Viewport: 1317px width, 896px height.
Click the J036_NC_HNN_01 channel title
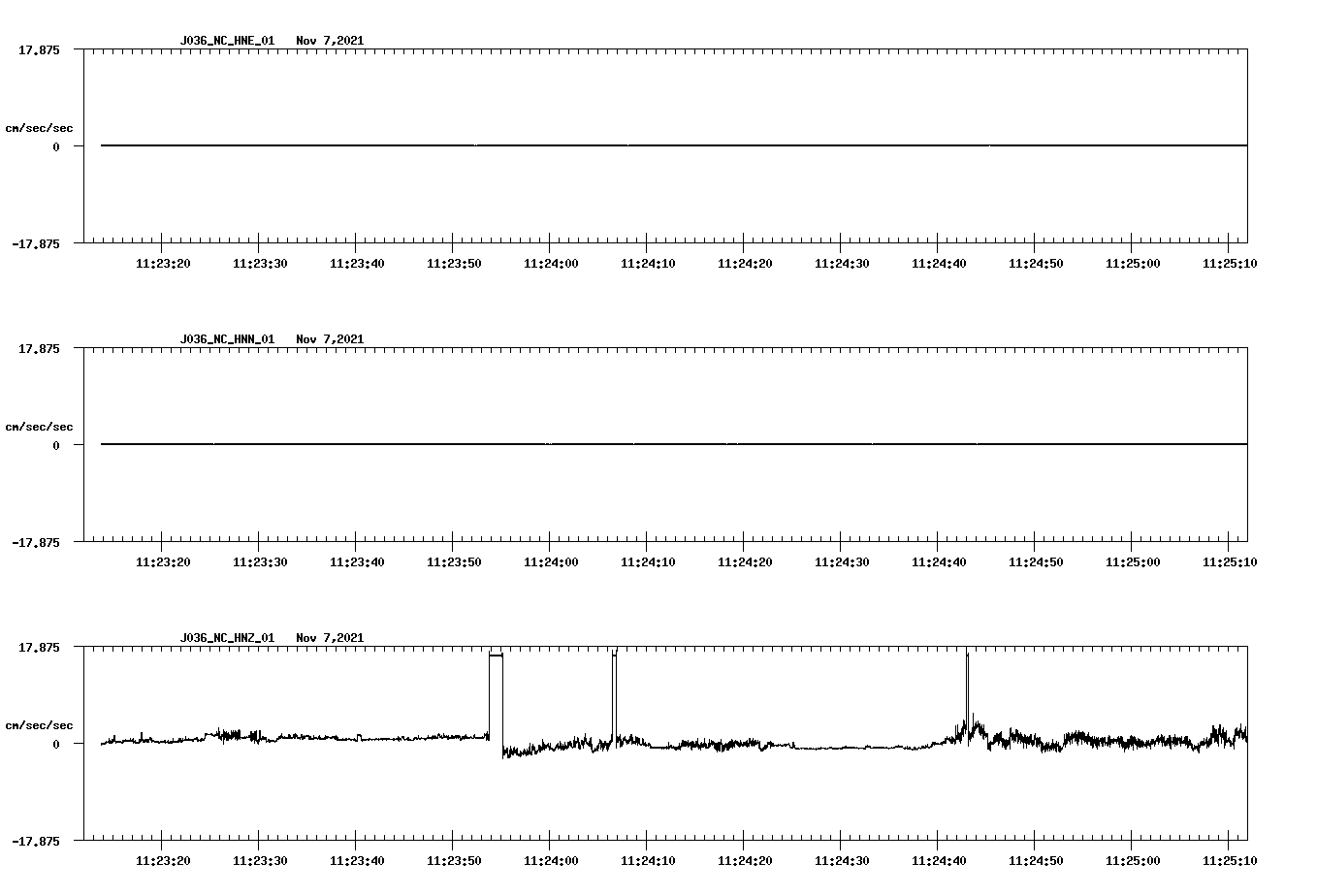click(227, 339)
